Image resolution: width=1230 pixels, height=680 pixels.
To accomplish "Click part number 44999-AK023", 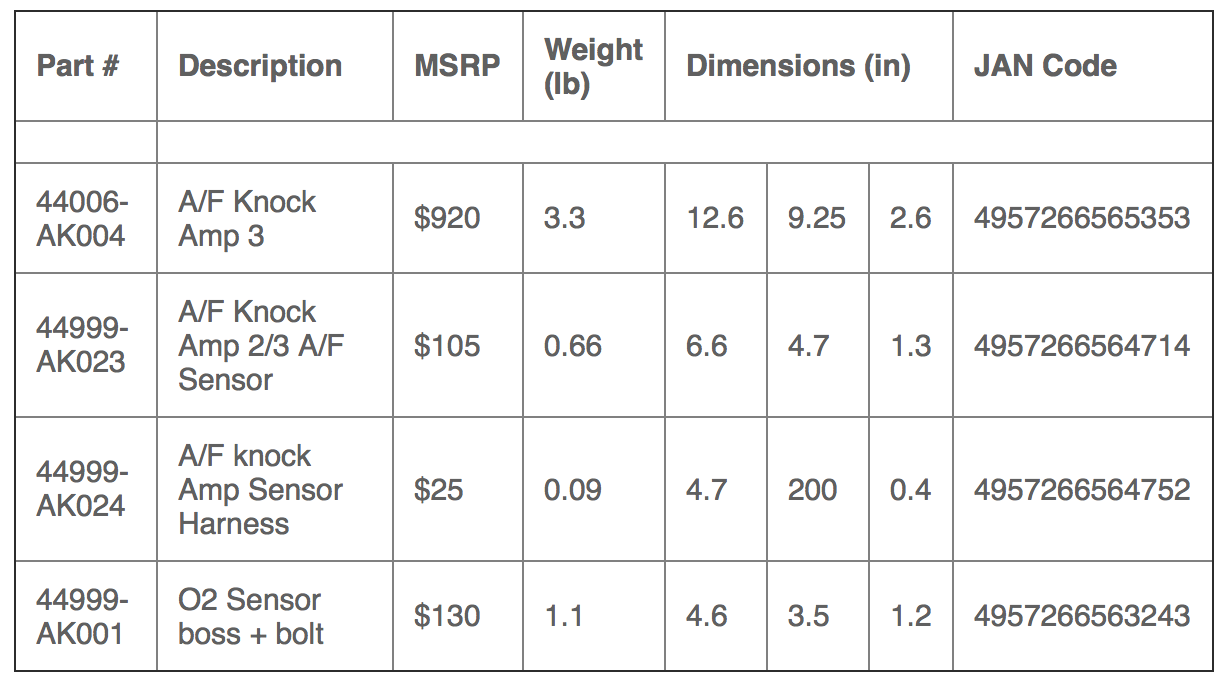I will pyautogui.click(x=82, y=345).
